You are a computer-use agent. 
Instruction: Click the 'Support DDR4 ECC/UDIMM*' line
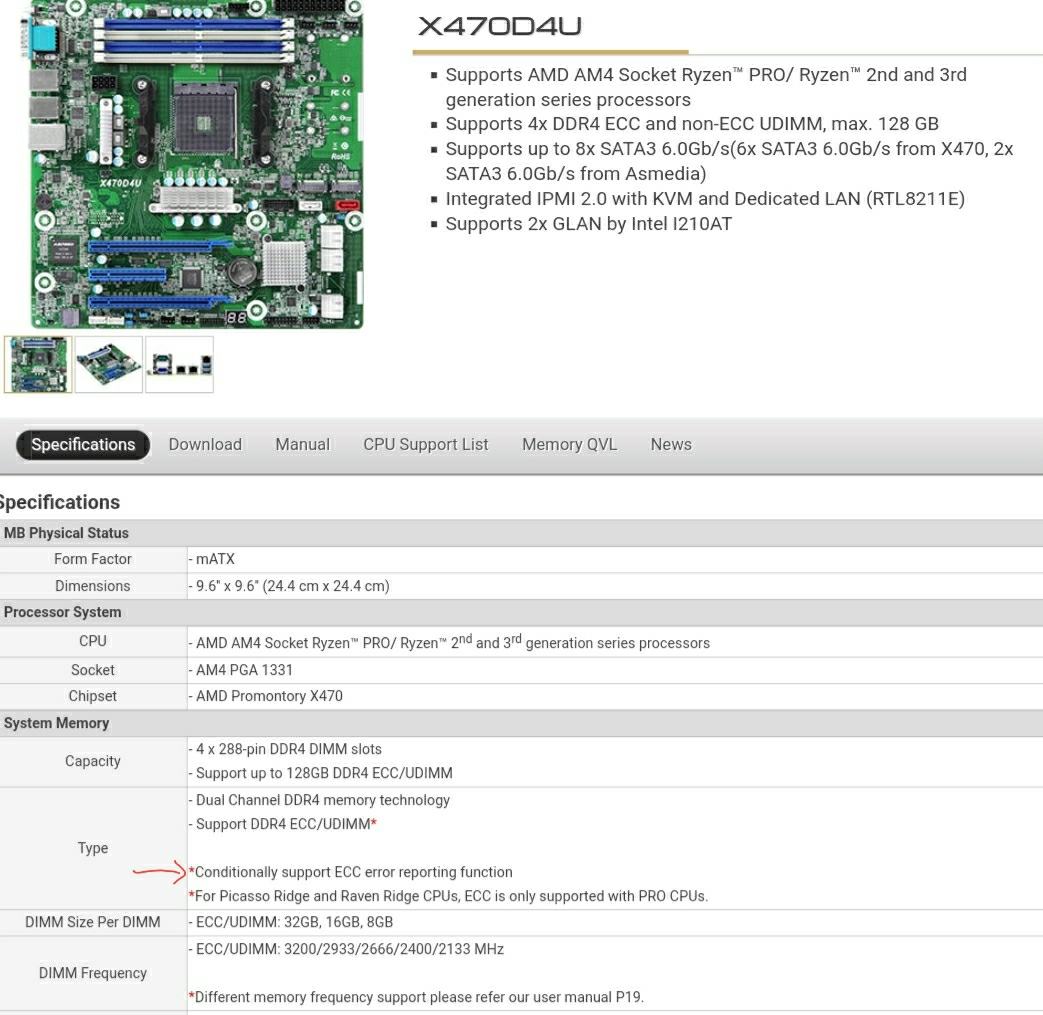click(283, 824)
